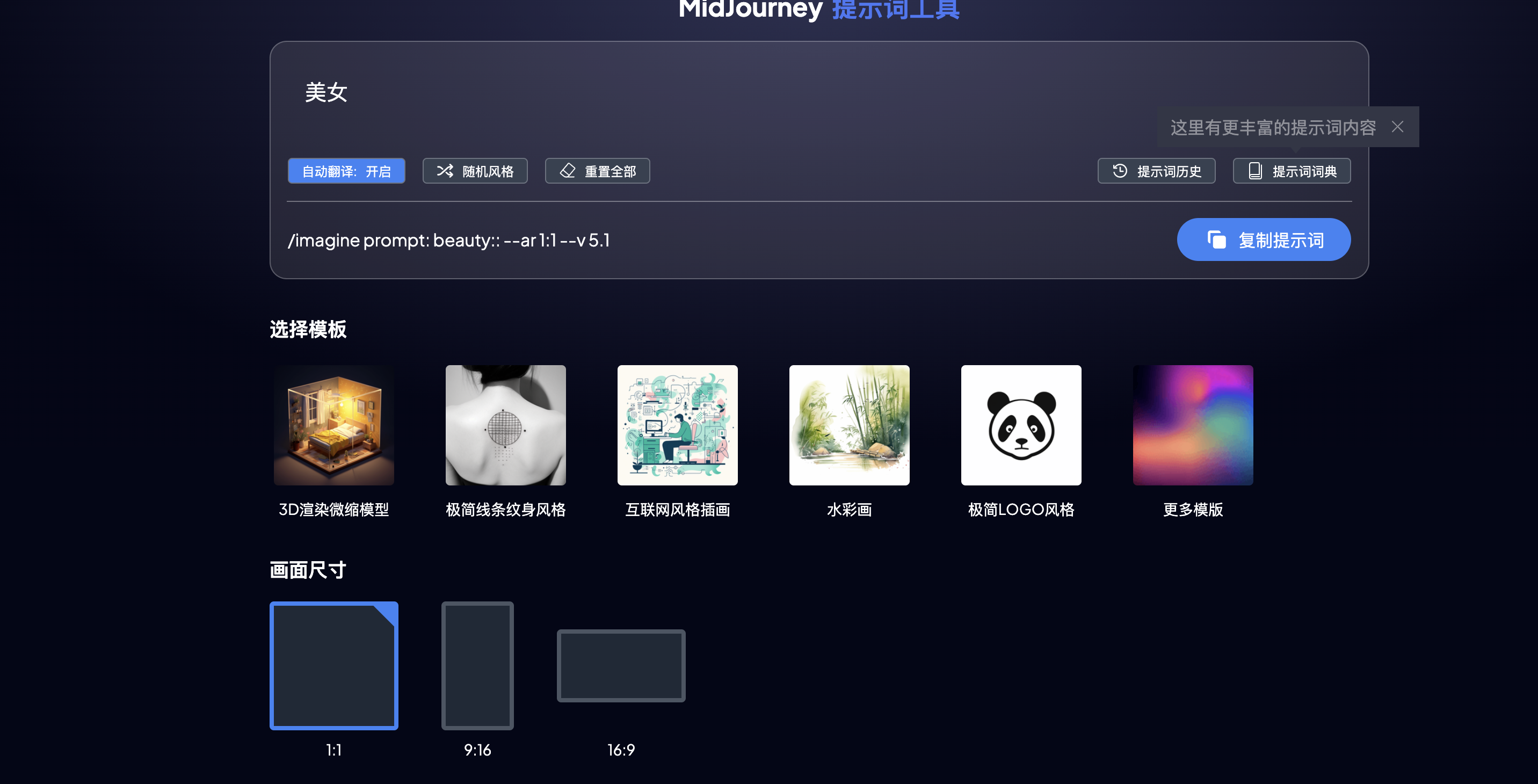Click the eraser icon to reset all

click(567, 171)
